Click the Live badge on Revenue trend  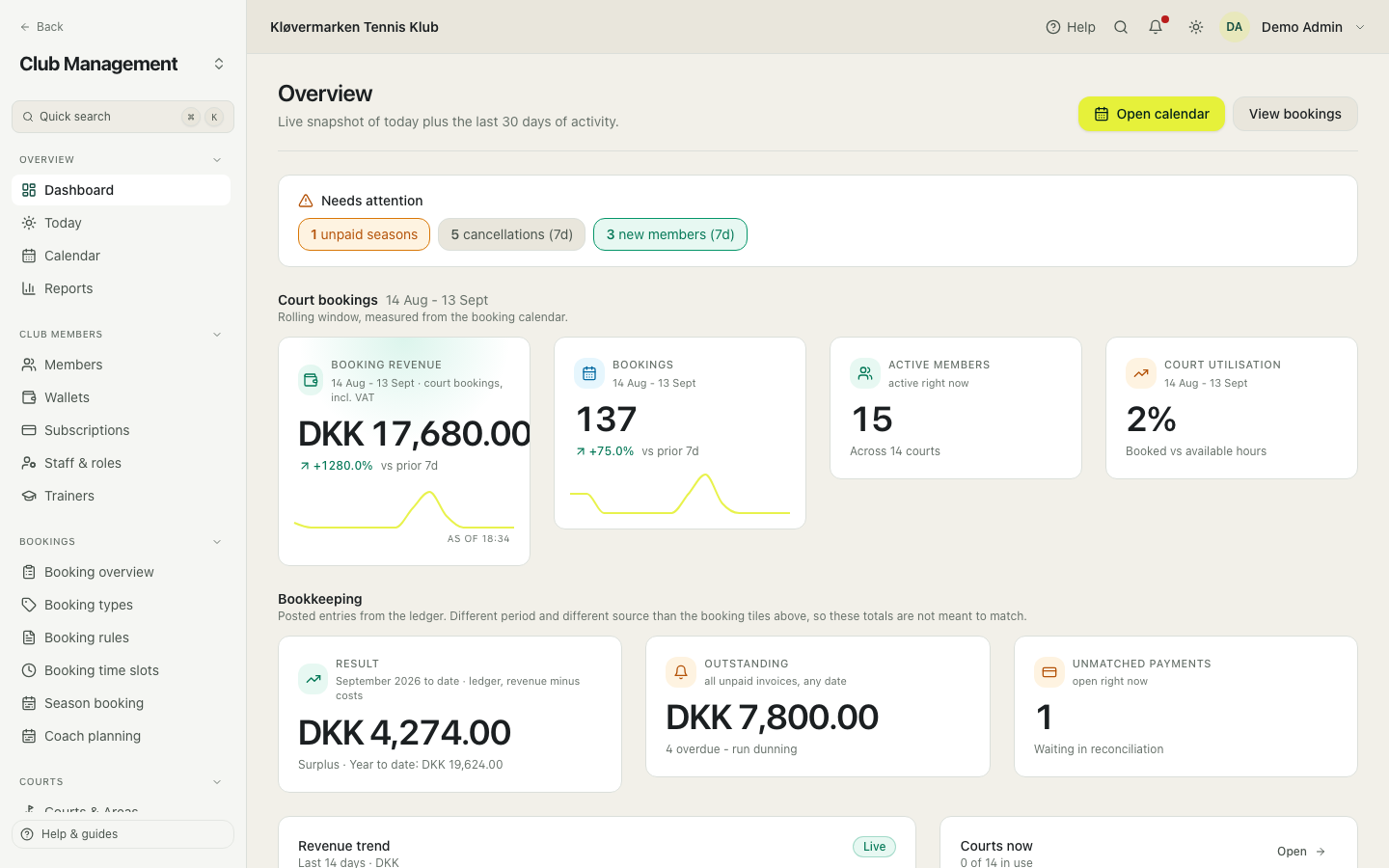coord(874,847)
